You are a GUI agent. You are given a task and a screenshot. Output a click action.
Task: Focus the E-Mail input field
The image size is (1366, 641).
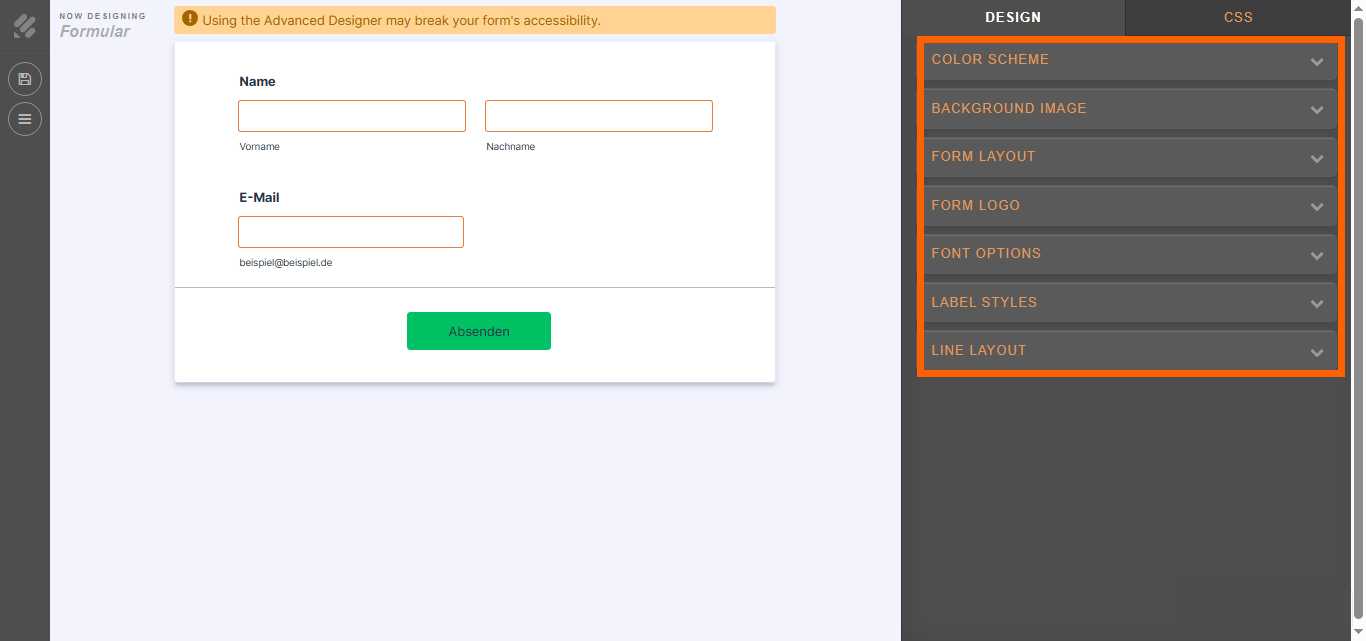(351, 232)
